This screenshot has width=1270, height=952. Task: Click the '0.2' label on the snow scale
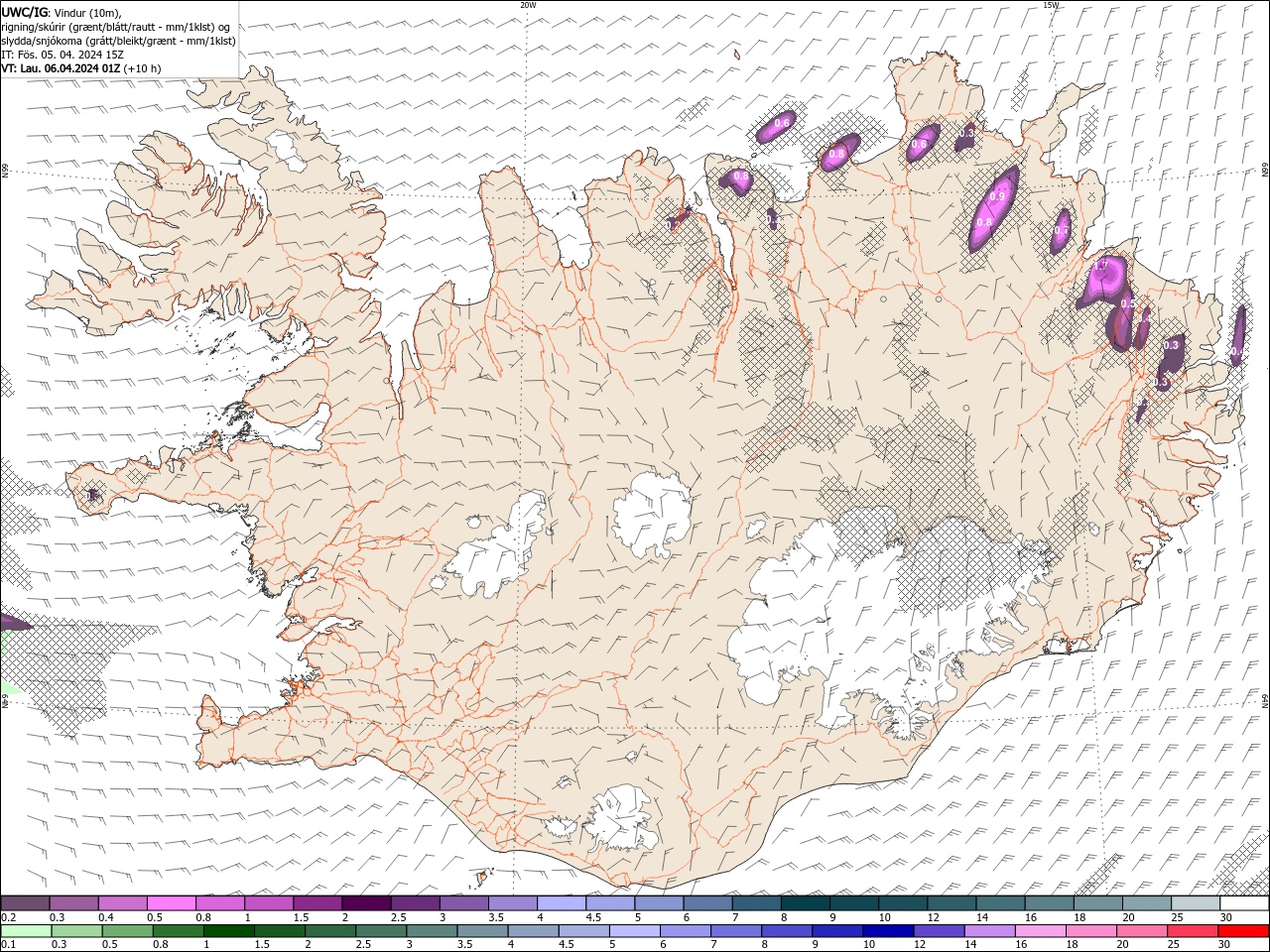tap(9, 917)
